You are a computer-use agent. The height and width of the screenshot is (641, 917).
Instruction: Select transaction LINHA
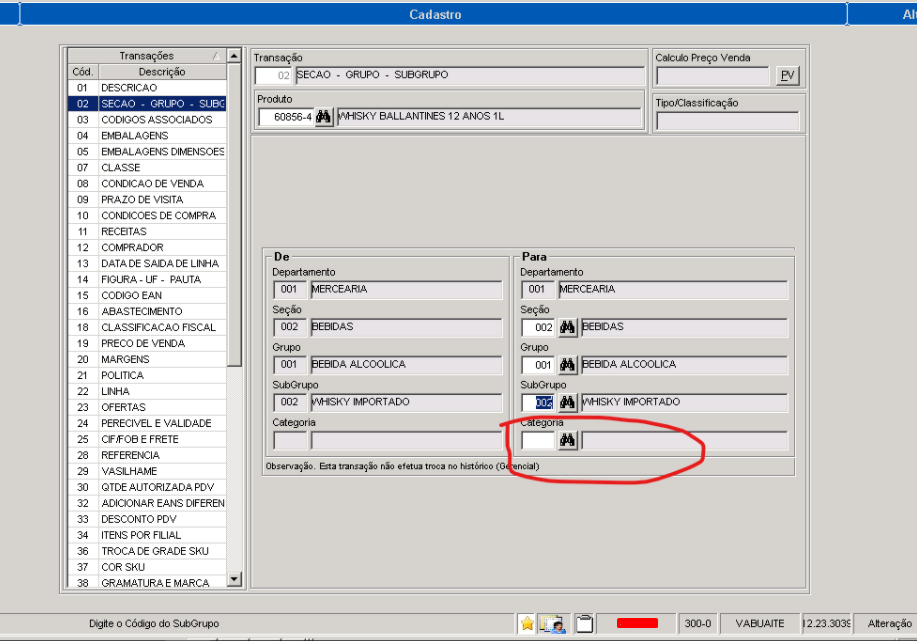click(x=147, y=391)
